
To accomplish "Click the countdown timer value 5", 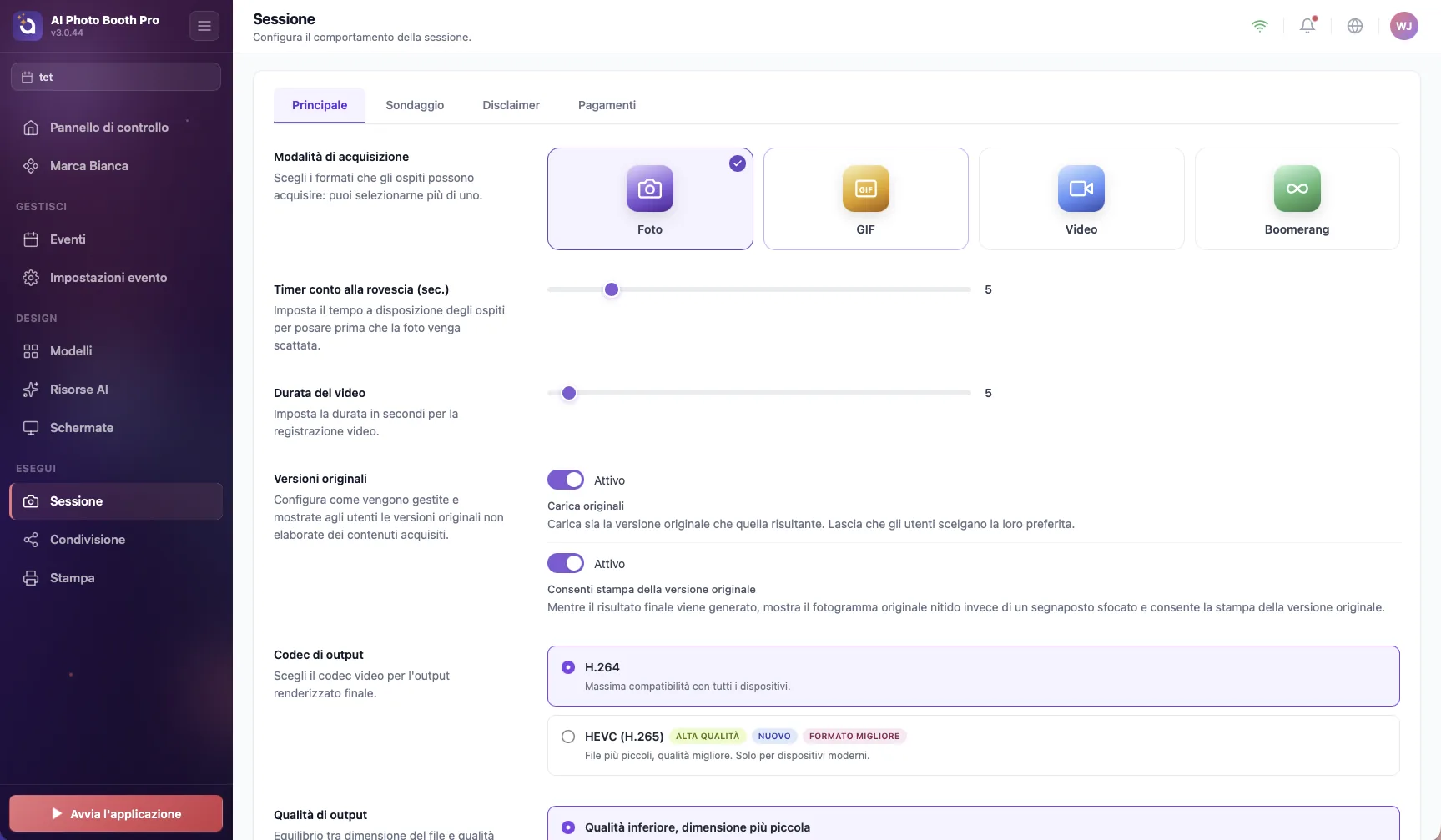I will (988, 289).
